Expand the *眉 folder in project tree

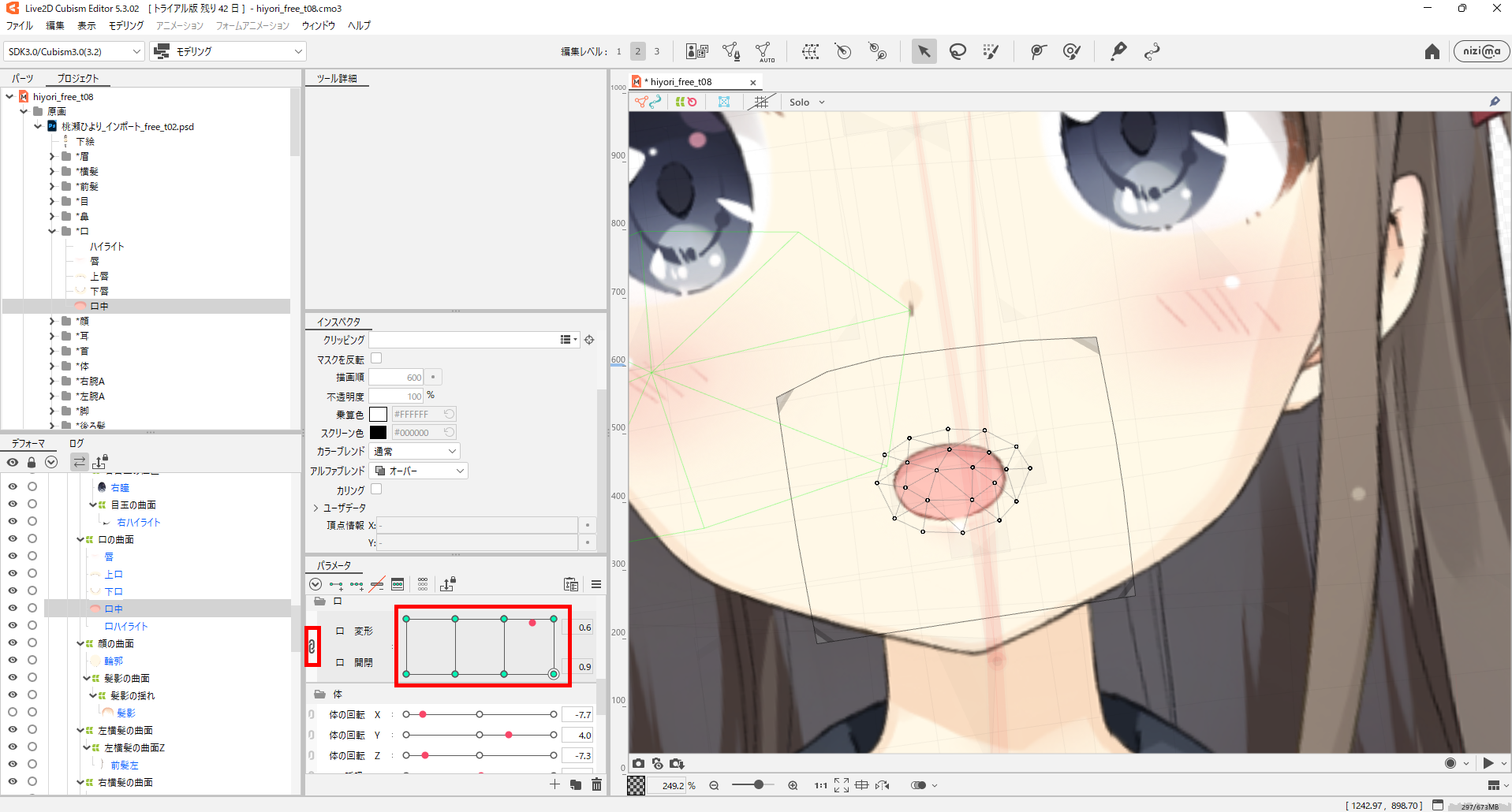52,157
